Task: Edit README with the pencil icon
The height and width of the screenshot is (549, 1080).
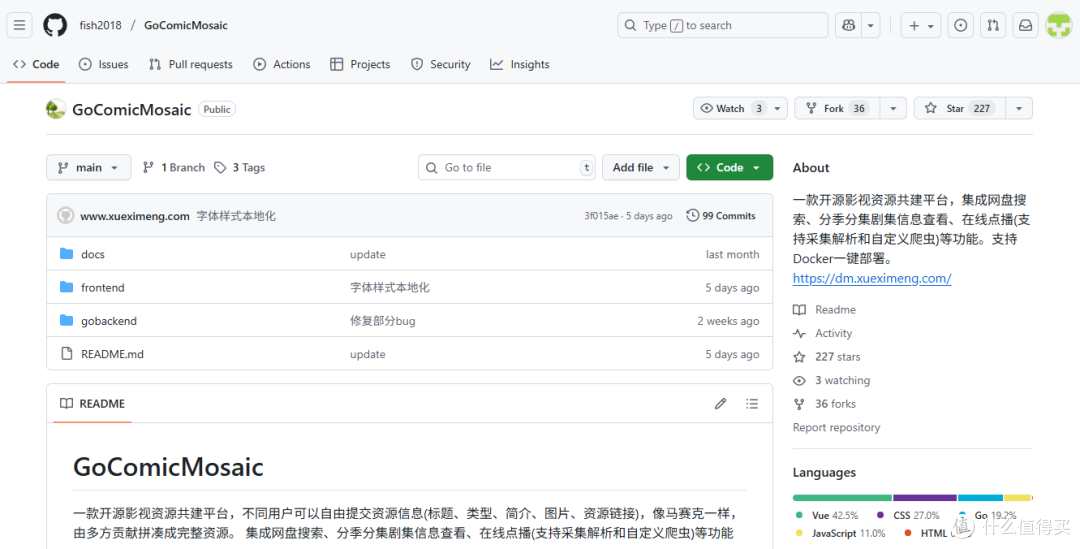Action: [x=720, y=404]
